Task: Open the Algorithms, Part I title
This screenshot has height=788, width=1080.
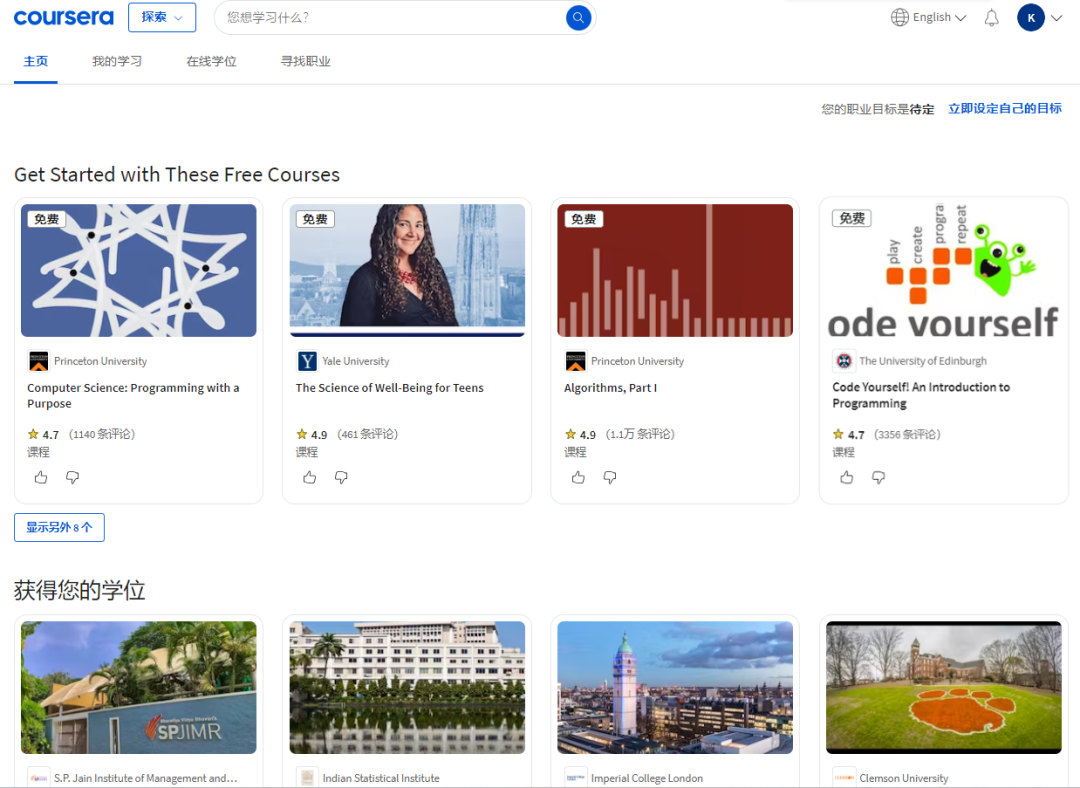Action: coord(610,388)
